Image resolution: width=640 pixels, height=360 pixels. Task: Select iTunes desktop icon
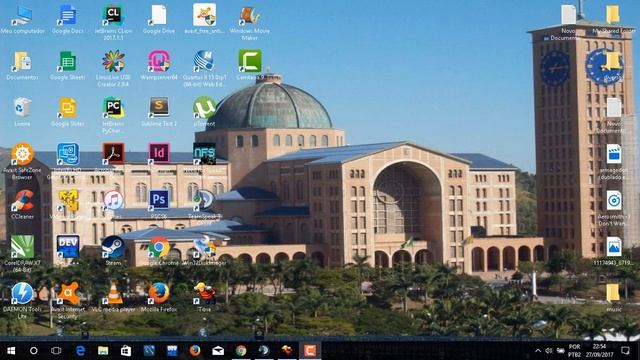click(x=113, y=200)
